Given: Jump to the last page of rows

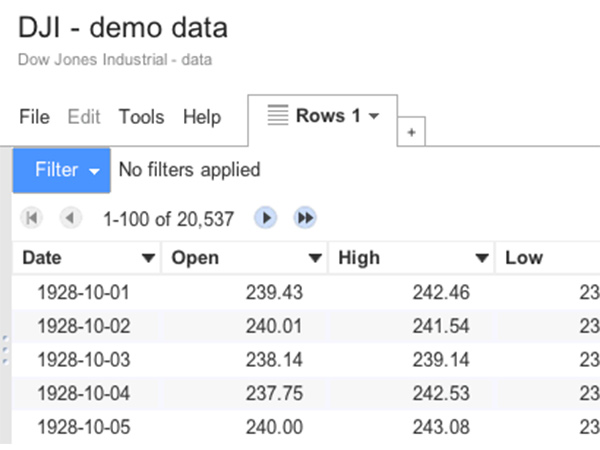Looking at the screenshot, I should (x=304, y=217).
